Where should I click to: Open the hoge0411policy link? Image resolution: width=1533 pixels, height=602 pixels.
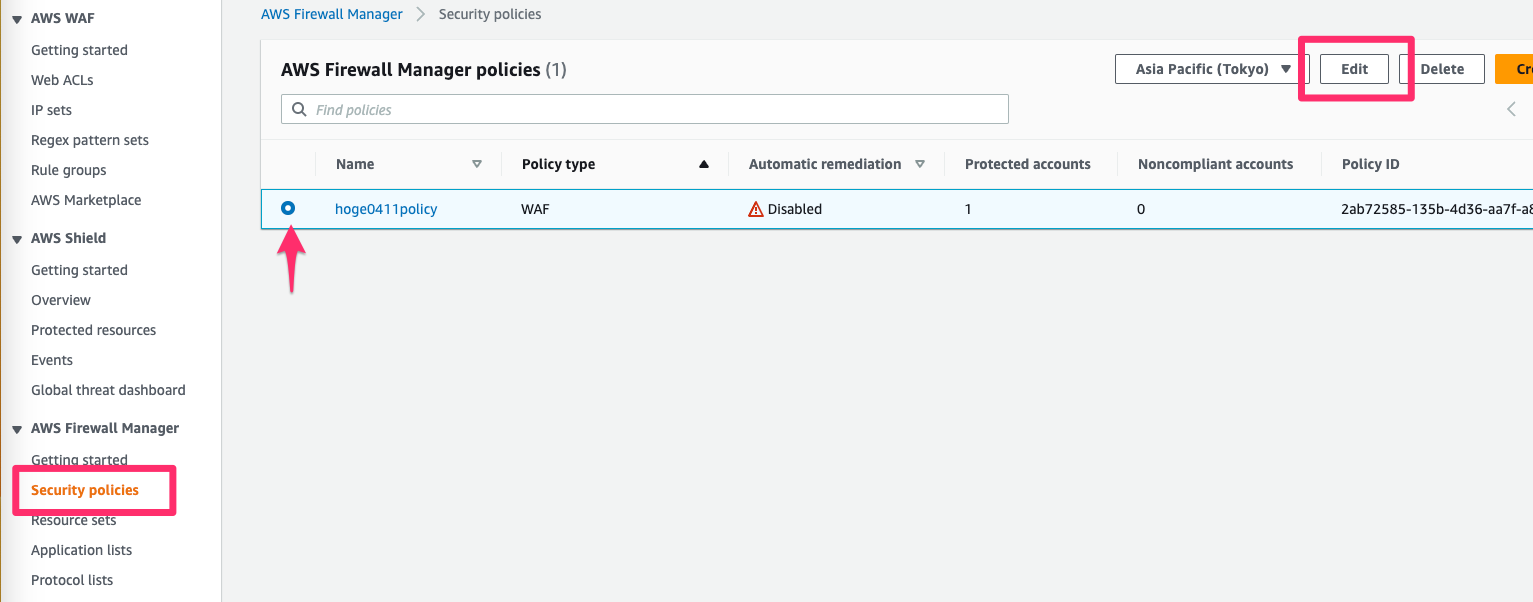[386, 209]
